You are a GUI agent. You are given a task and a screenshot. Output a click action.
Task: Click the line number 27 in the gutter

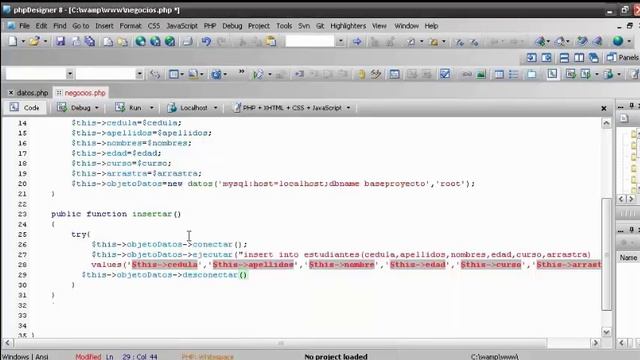22,255
